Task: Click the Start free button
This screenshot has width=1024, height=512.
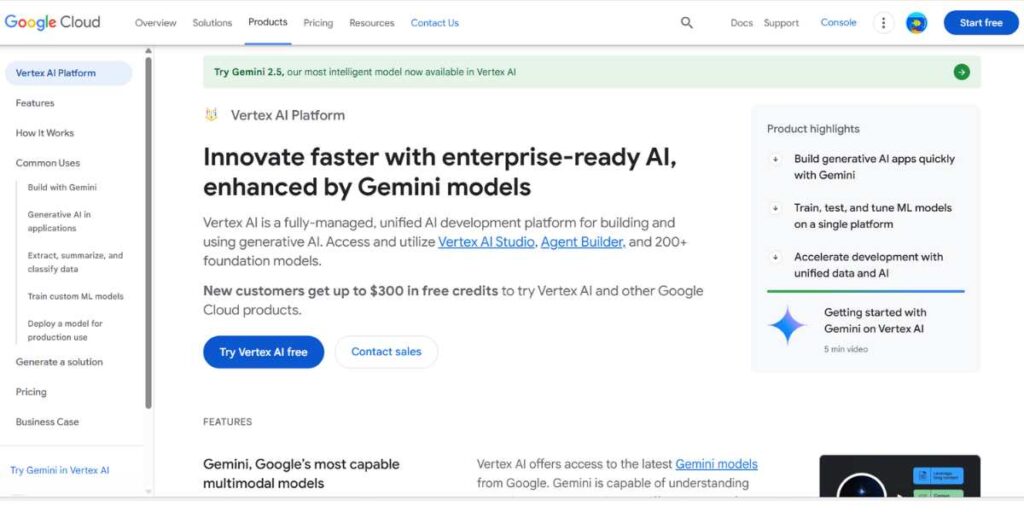Action: click(981, 23)
